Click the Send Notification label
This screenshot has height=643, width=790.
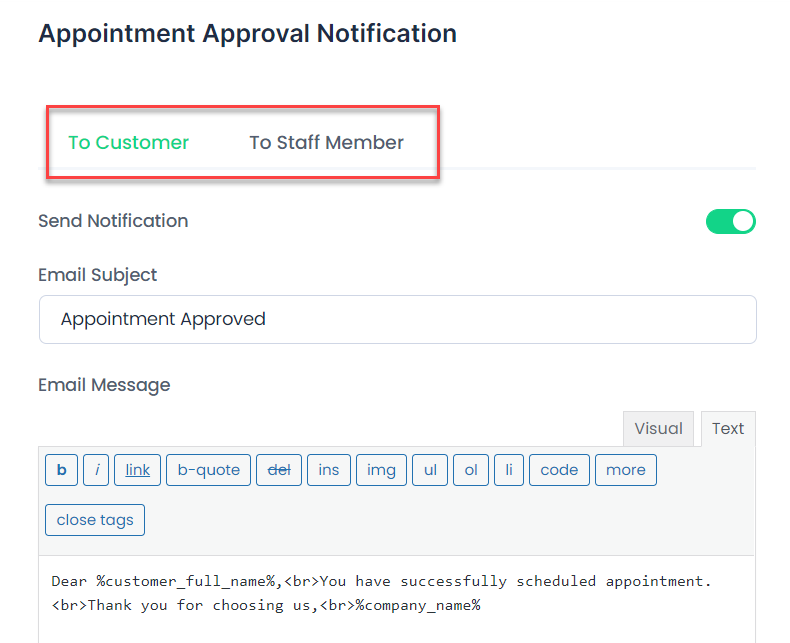tap(113, 221)
